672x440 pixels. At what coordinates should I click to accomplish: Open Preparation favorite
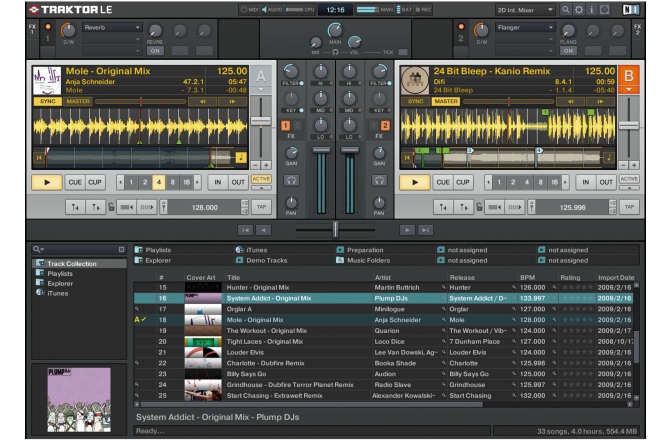coord(360,250)
